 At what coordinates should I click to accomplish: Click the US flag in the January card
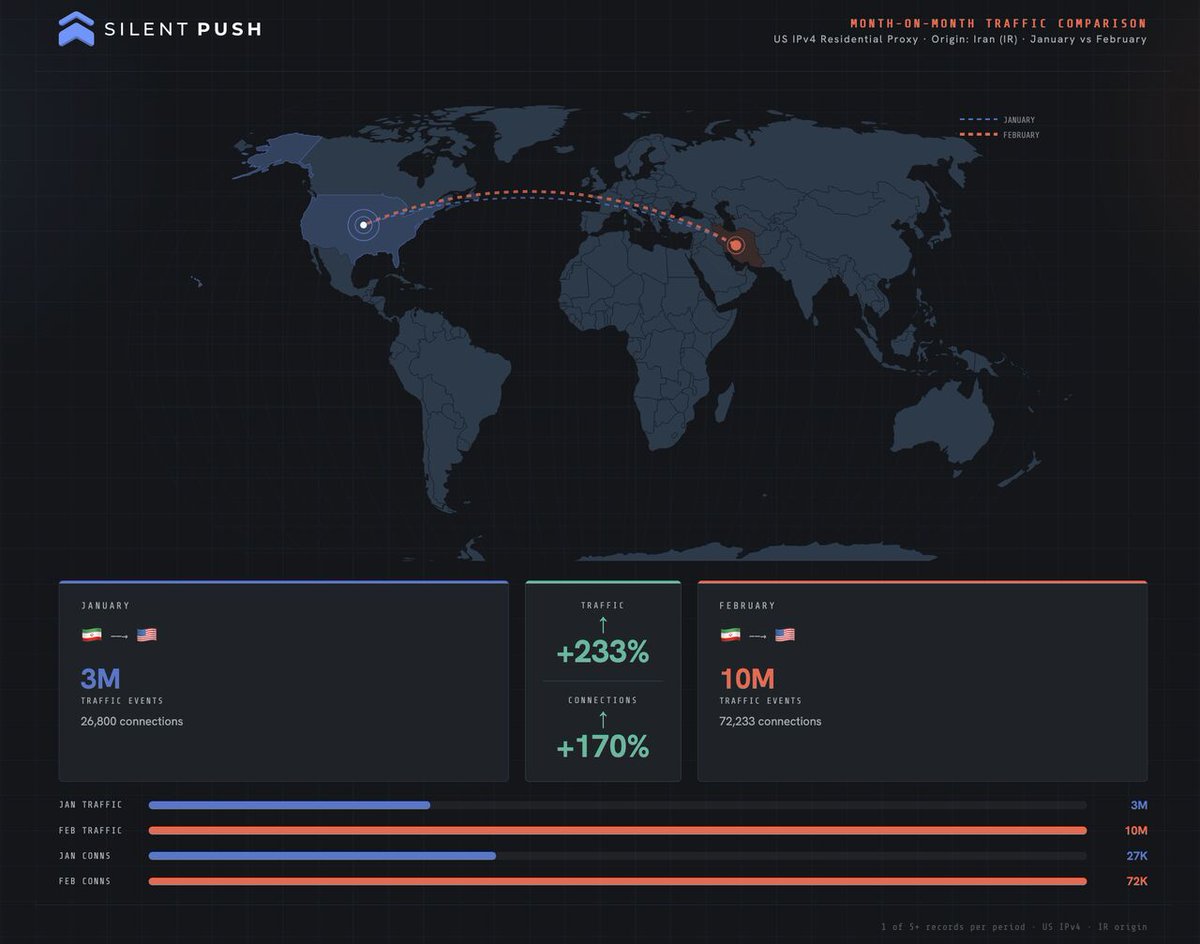coord(147,635)
